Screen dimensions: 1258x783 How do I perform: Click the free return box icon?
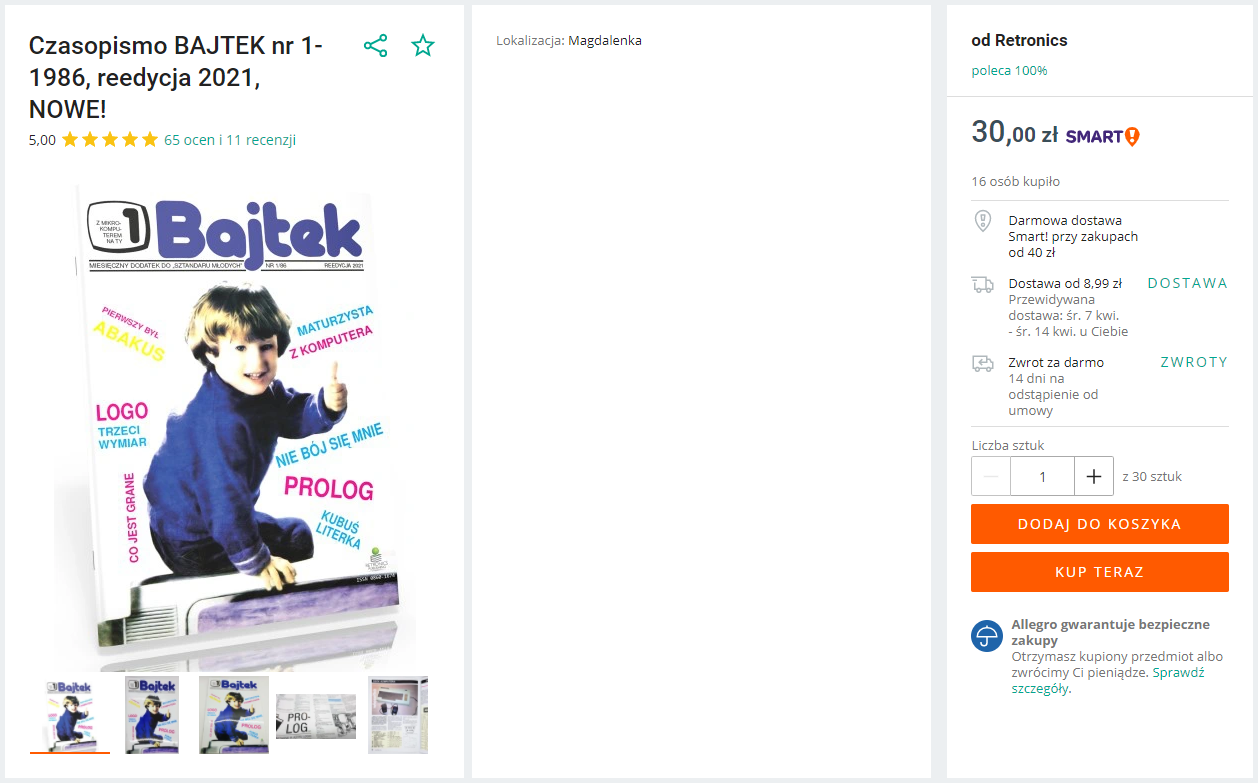(982, 364)
